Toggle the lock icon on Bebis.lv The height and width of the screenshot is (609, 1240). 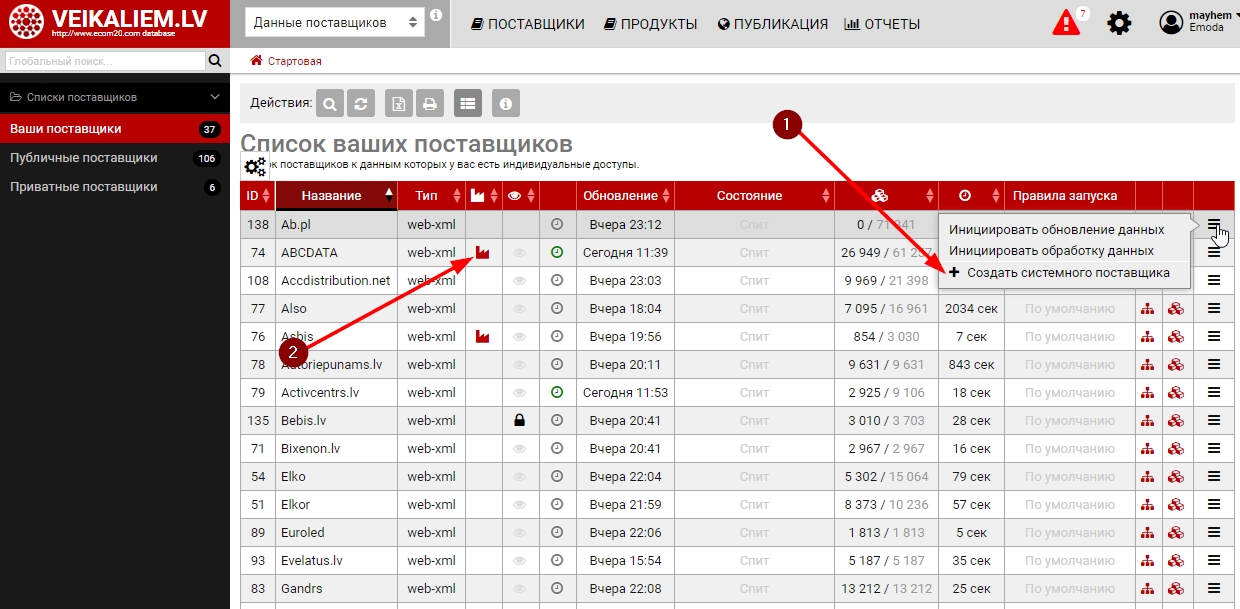point(518,421)
